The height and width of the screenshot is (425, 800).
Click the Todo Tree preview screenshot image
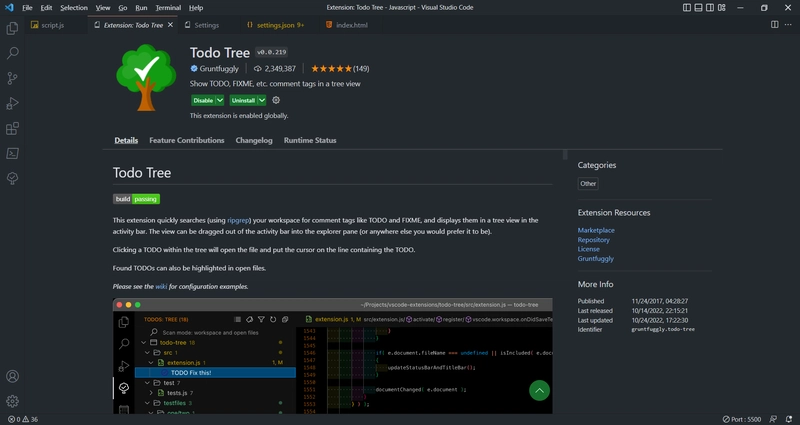[332, 356]
